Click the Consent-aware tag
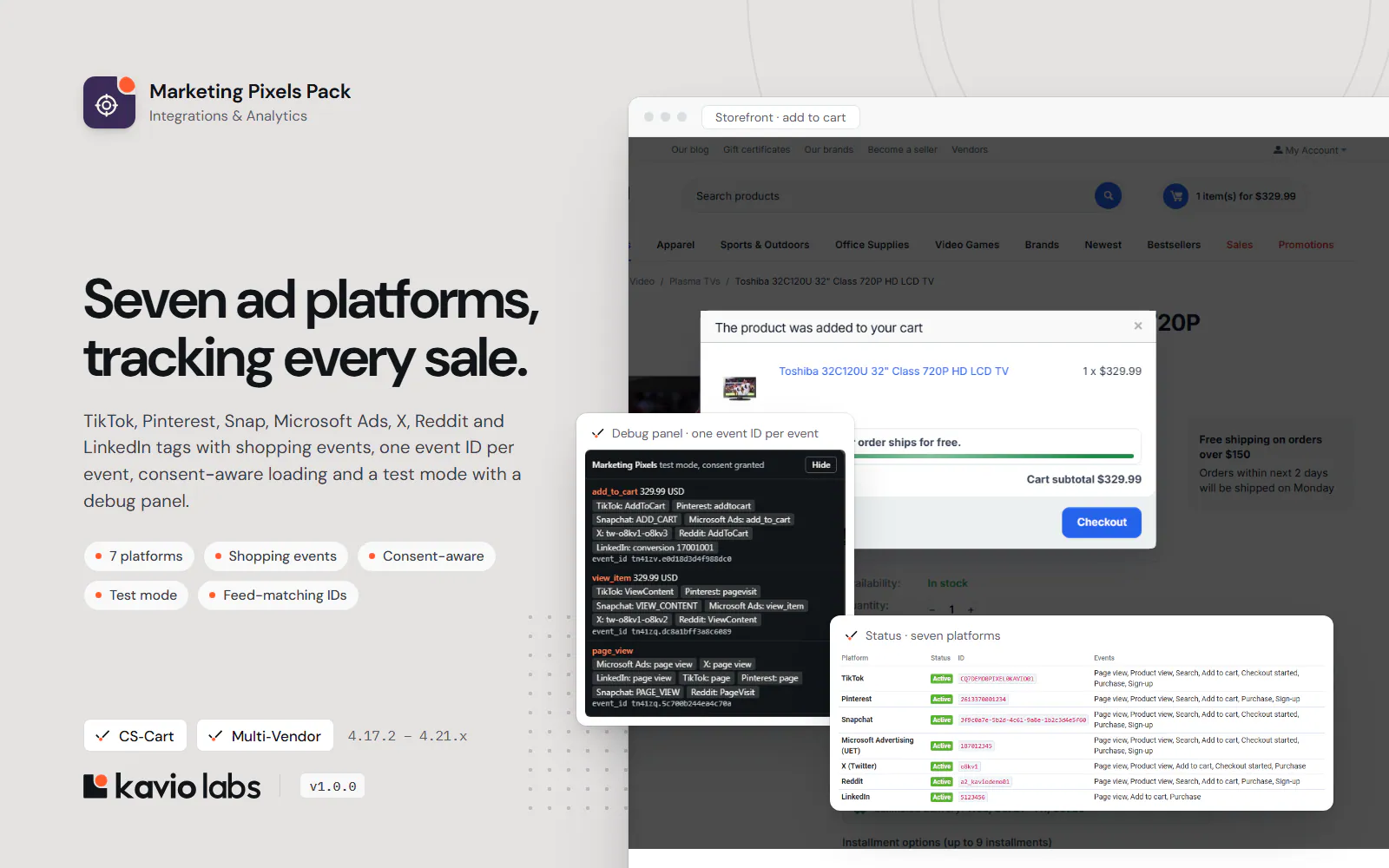The height and width of the screenshot is (868, 1389). (x=426, y=556)
